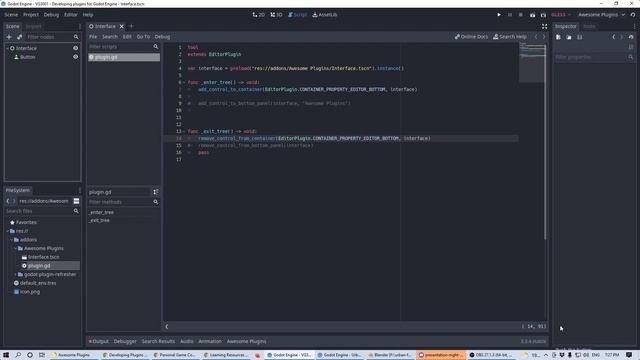Collapse the res:// folder
Image resolution: width=640 pixels, height=360 pixels.
pos(7,231)
